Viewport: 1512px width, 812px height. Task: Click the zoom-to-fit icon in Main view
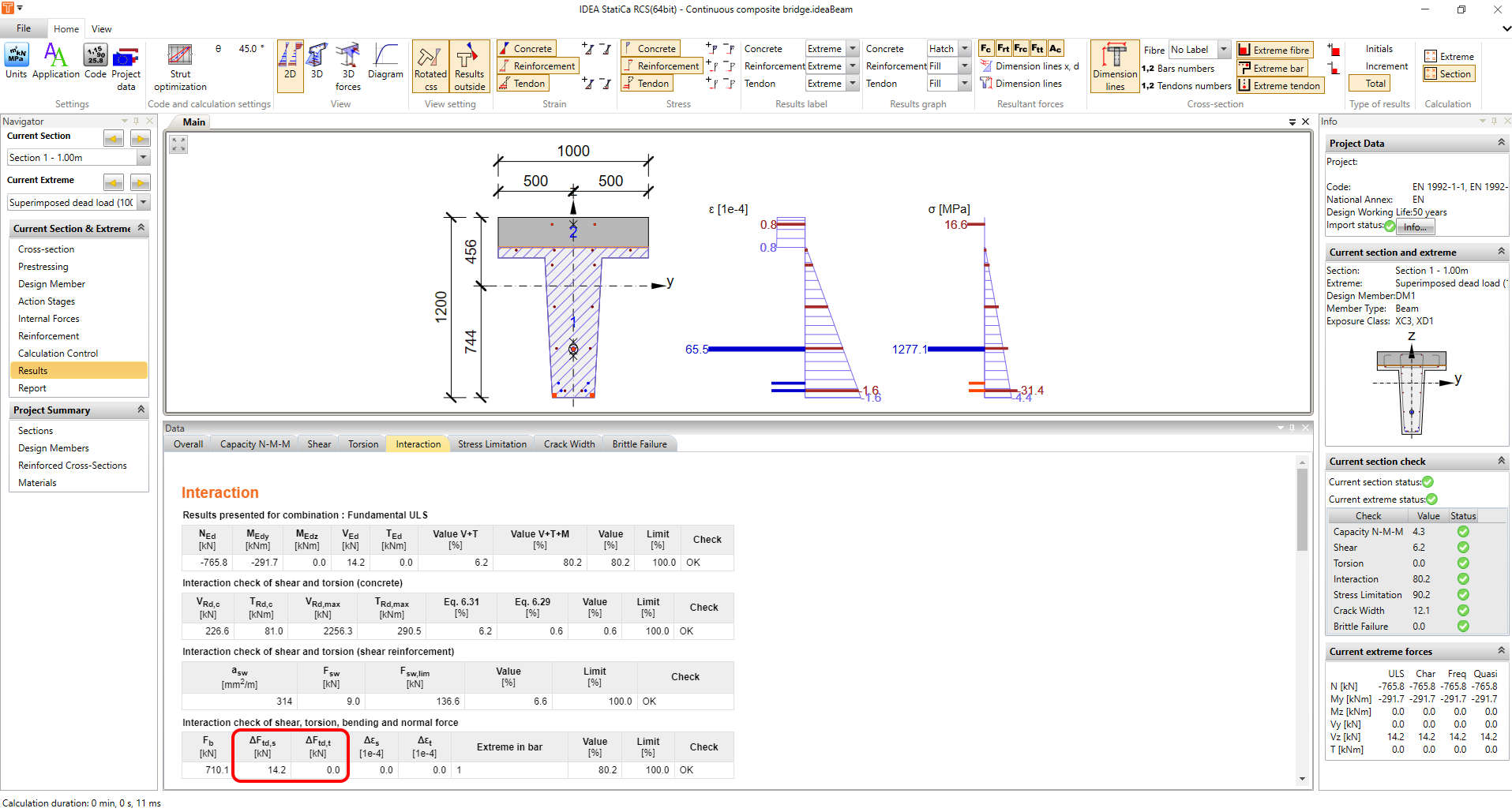tap(178, 144)
